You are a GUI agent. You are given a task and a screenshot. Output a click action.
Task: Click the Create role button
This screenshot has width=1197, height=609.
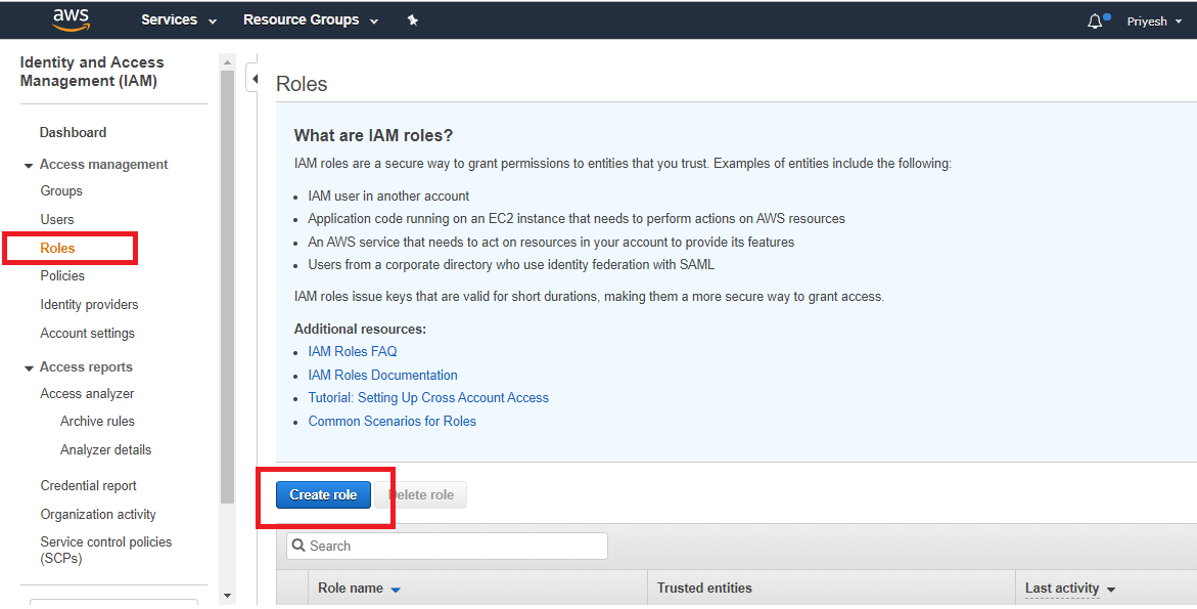coord(323,495)
